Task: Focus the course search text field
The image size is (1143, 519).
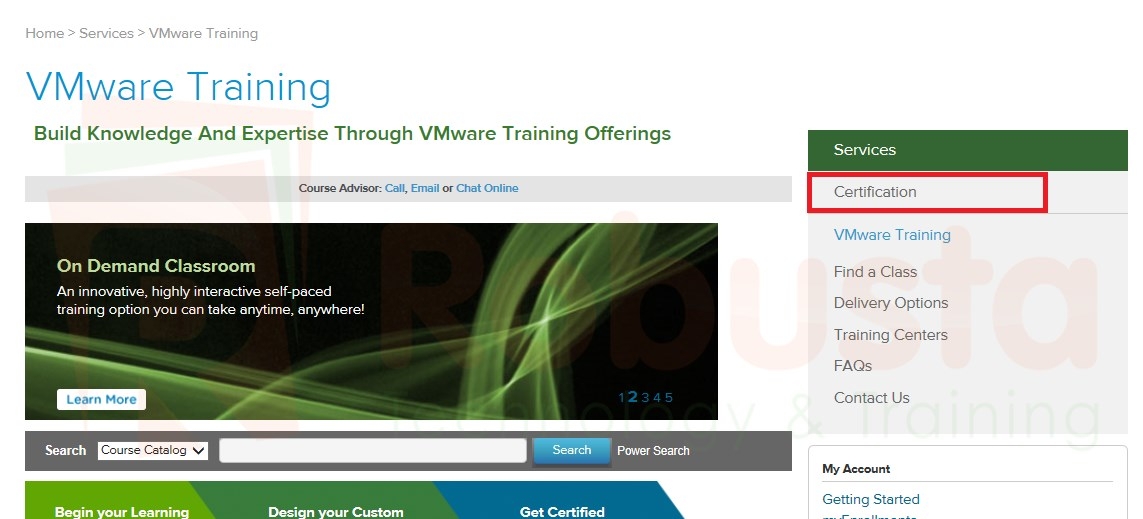Action: pyautogui.click(x=372, y=450)
